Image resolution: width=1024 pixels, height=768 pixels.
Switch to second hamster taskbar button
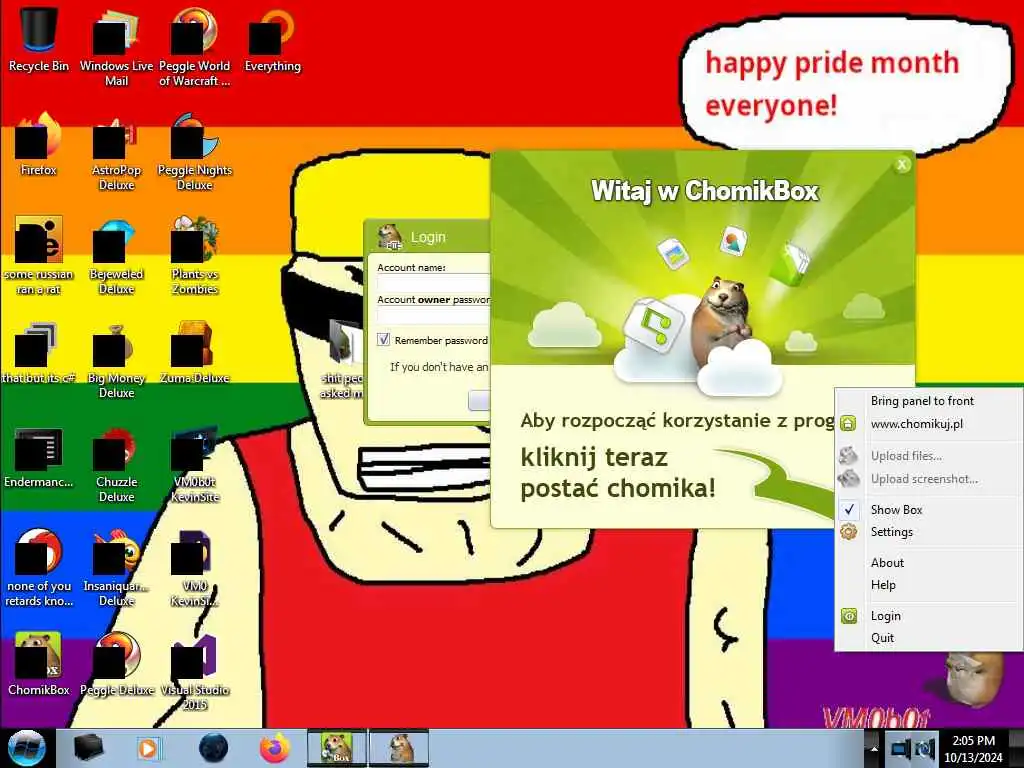click(x=399, y=748)
